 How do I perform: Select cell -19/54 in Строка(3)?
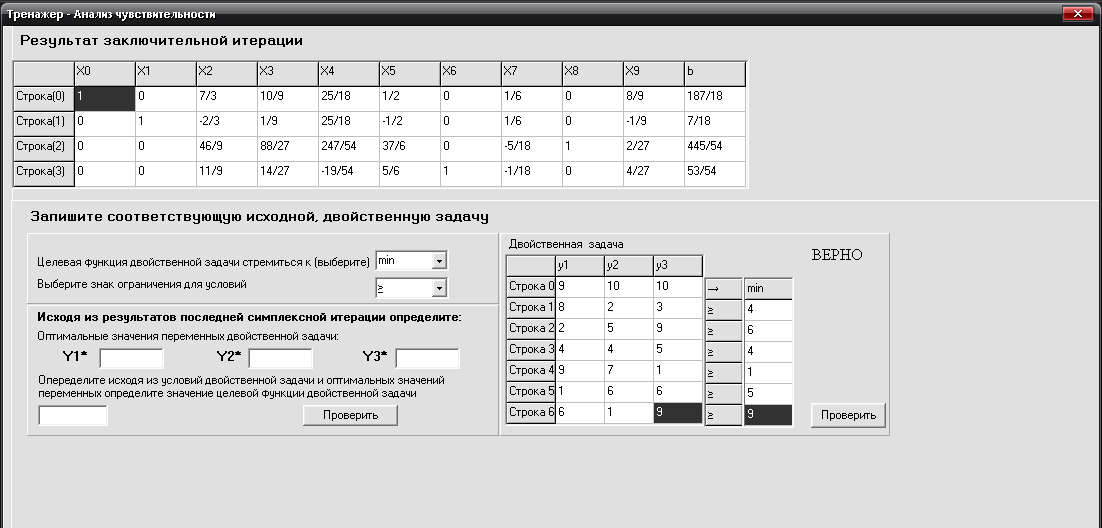coord(349,174)
